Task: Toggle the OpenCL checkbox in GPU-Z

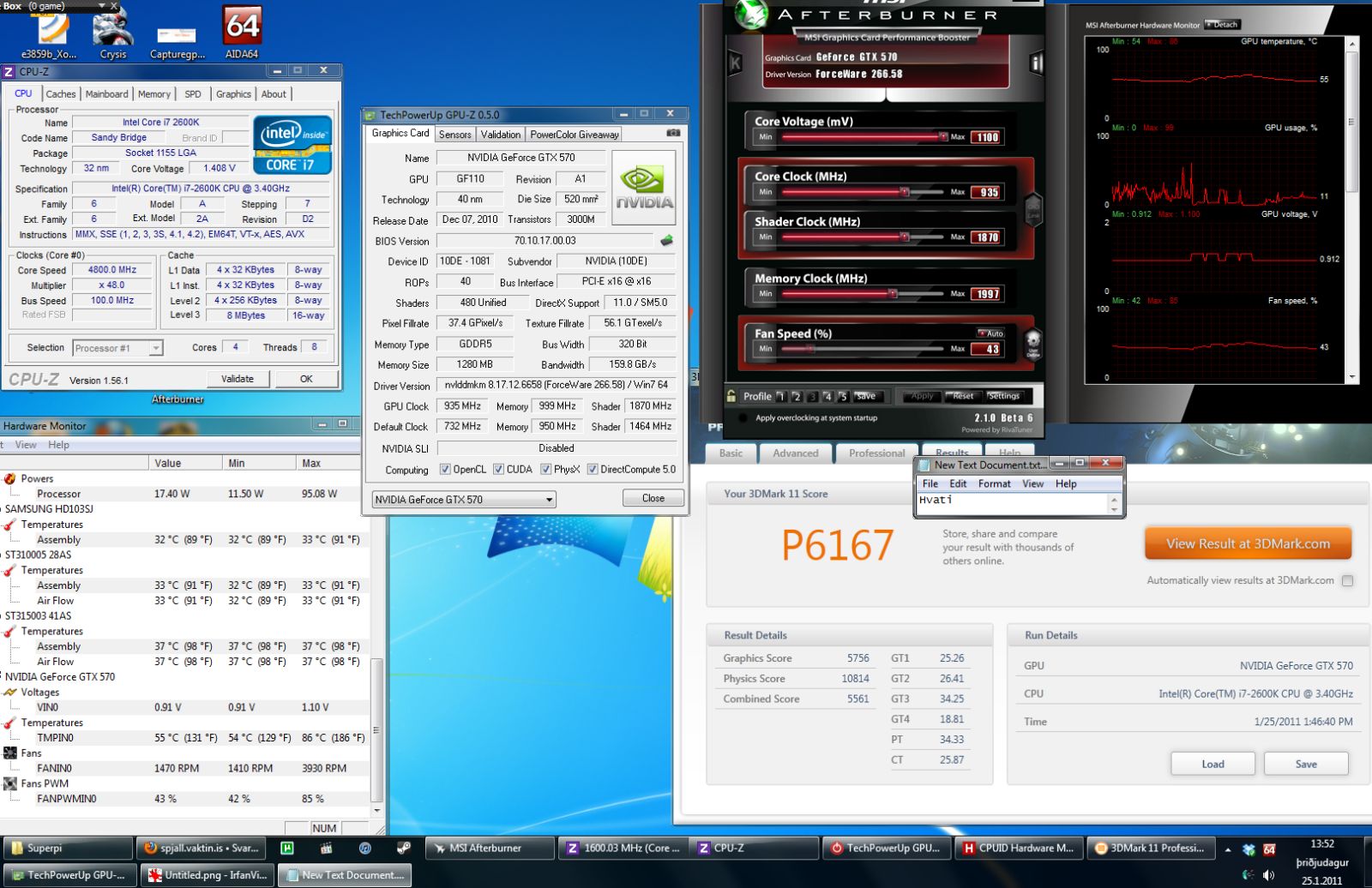Action: 445,470
